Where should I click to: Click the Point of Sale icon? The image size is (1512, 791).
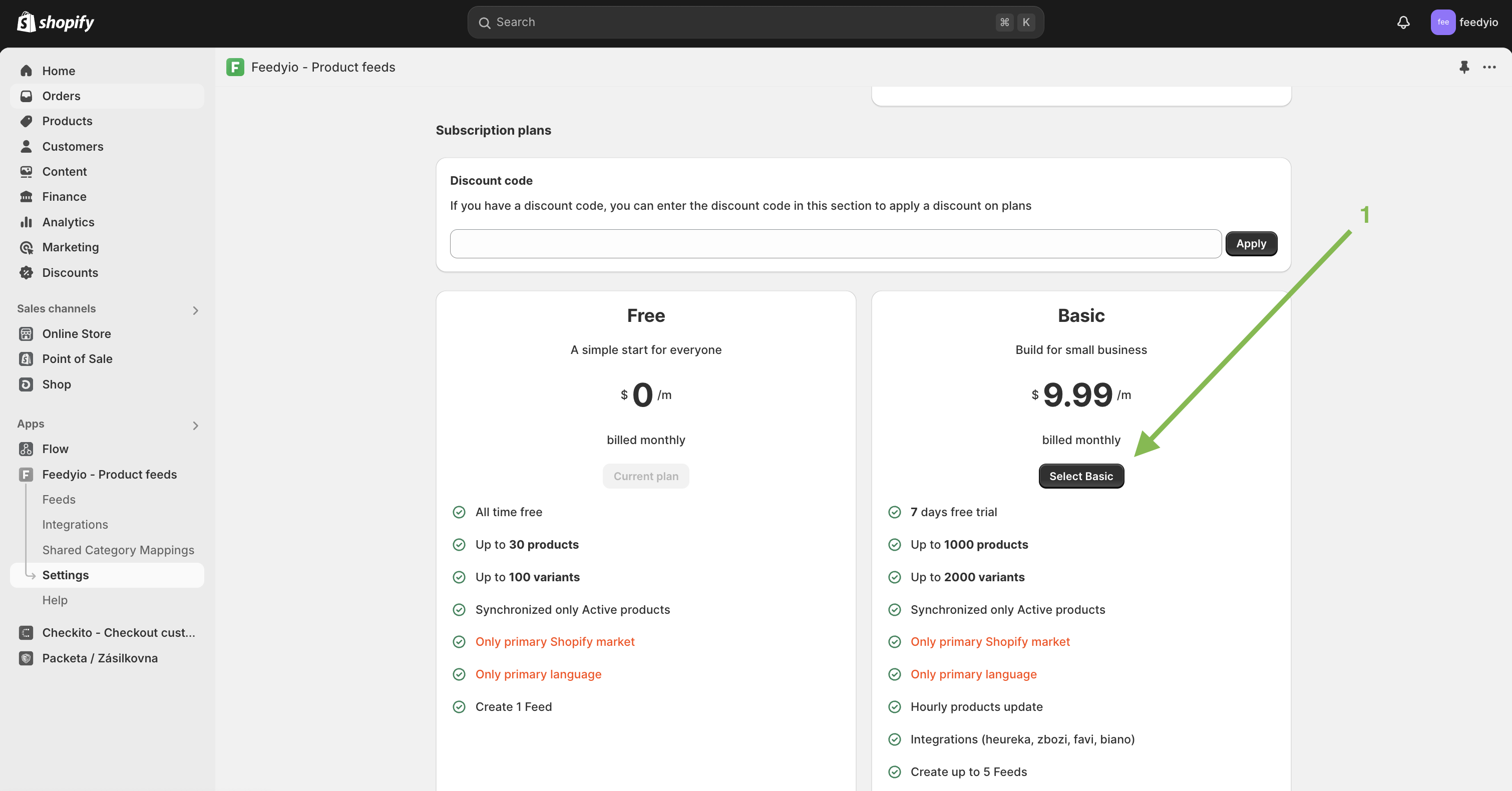pyautogui.click(x=26, y=358)
